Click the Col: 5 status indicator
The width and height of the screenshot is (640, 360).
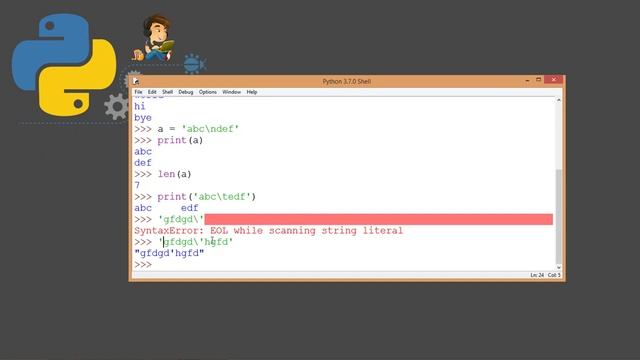click(x=554, y=275)
